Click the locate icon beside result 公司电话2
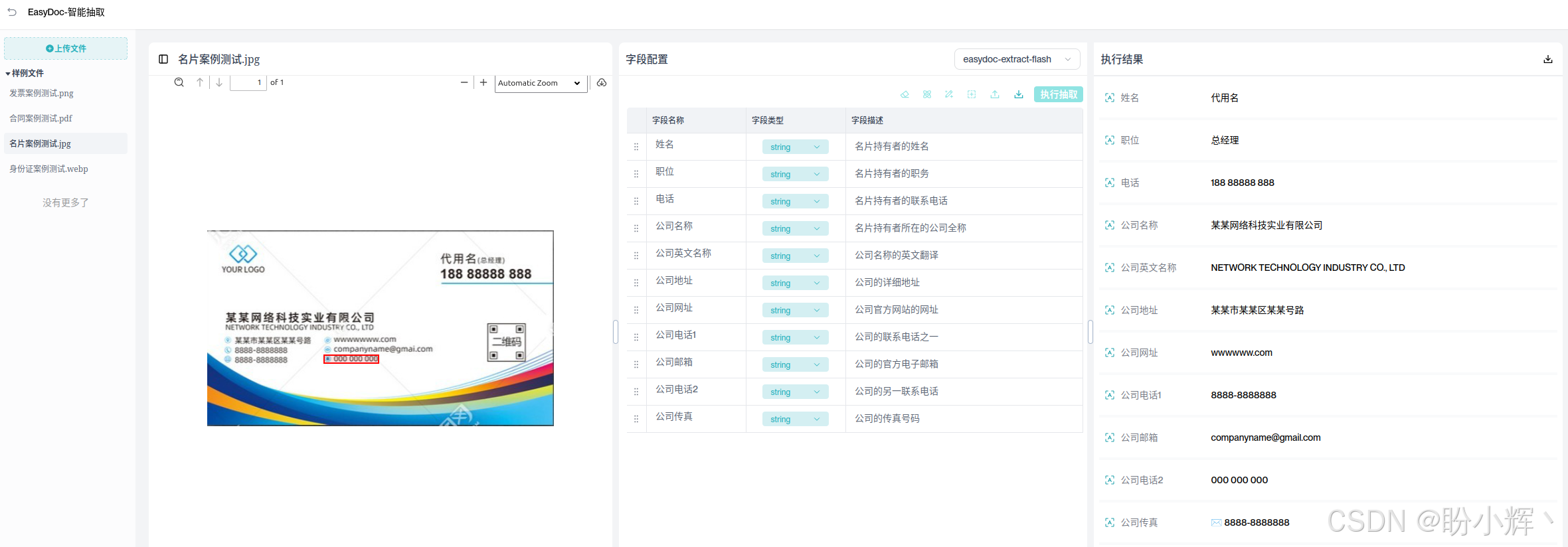The width and height of the screenshot is (1568, 547). click(x=1110, y=480)
